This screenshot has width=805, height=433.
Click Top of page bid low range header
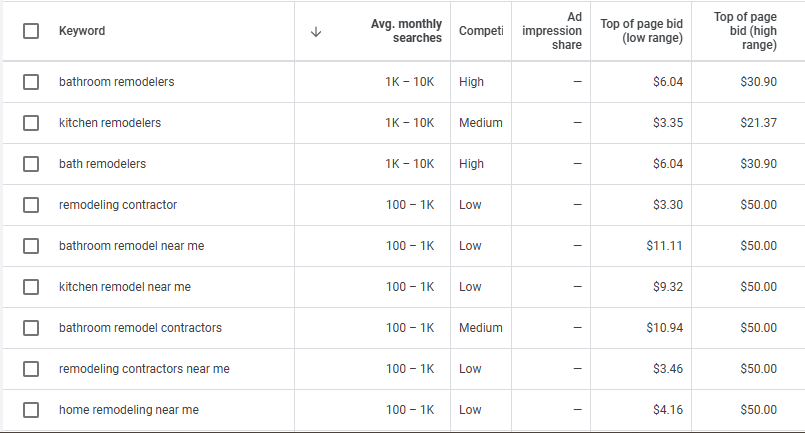click(x=642, y=31)
